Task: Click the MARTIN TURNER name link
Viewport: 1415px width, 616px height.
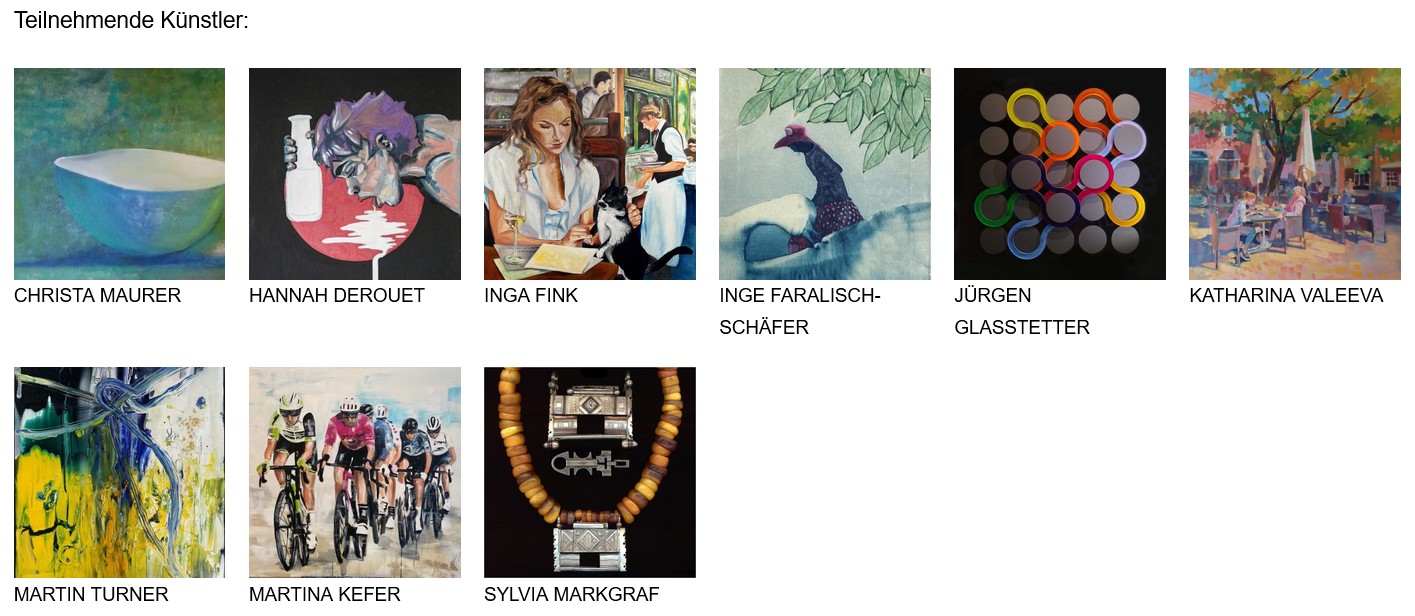Action: tap(91, 595)
